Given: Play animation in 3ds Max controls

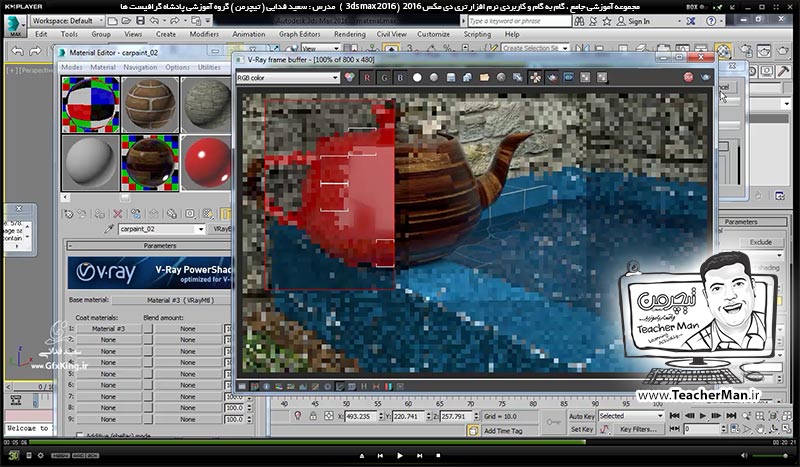Looking at the screenshot, I should coord(703,416).
